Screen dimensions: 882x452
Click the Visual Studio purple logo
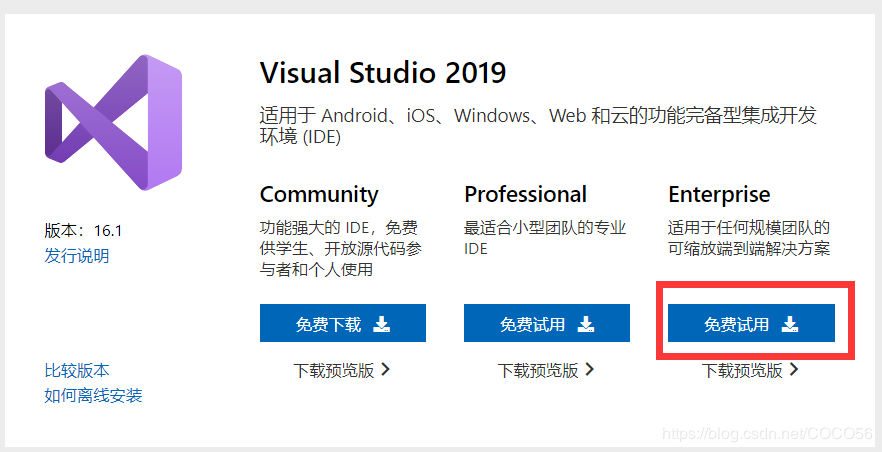pos(113,122)
